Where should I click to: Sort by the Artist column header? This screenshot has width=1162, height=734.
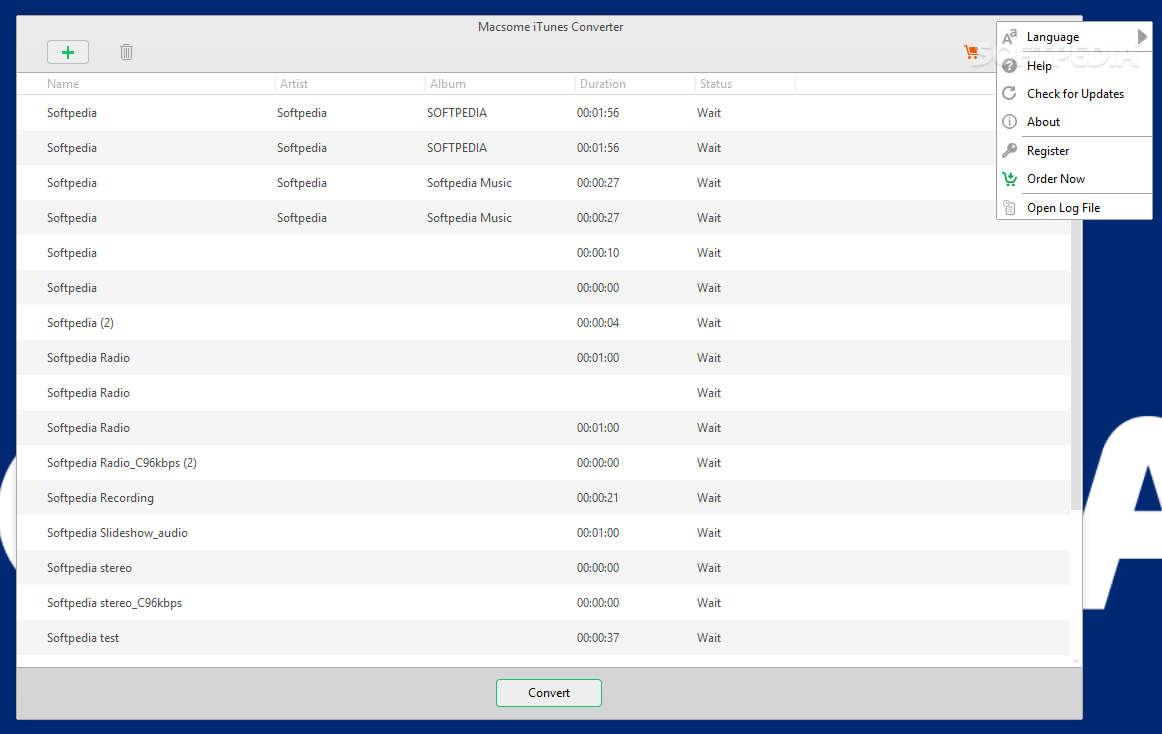350,84
